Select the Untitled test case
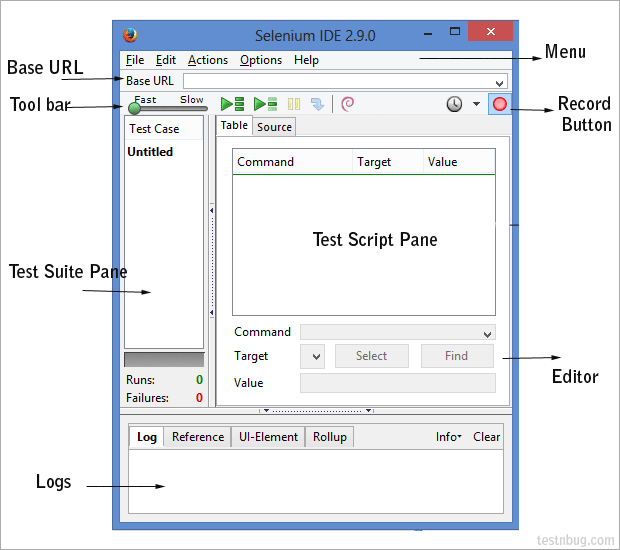 tap(150, 152)
